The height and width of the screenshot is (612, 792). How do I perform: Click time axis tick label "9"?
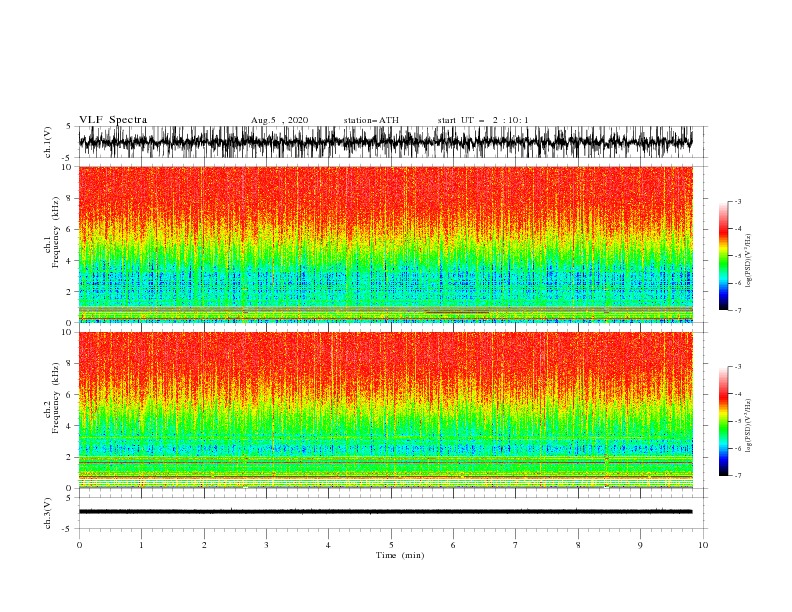[640, 545]
